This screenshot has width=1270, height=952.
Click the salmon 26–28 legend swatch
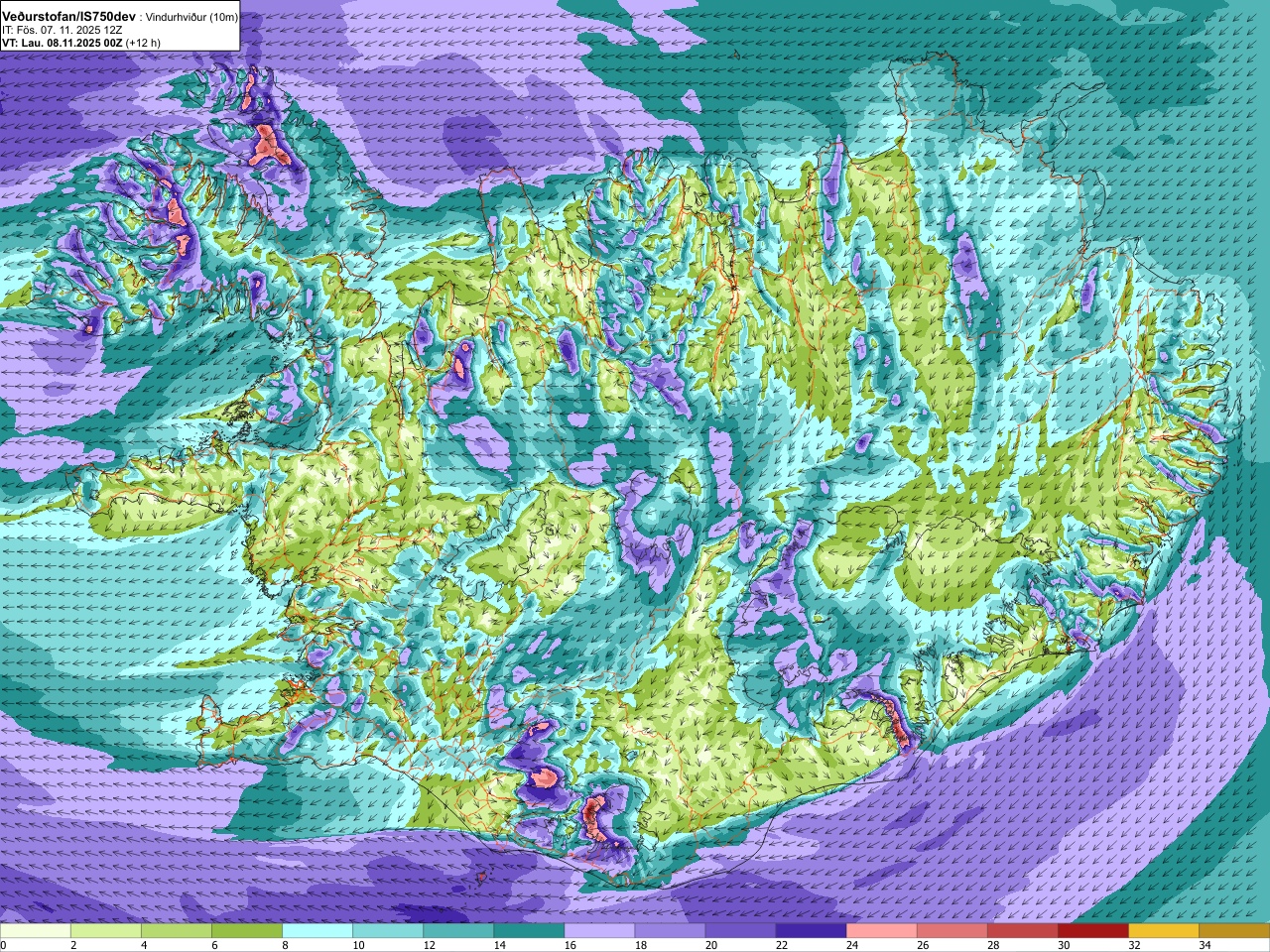952,931
